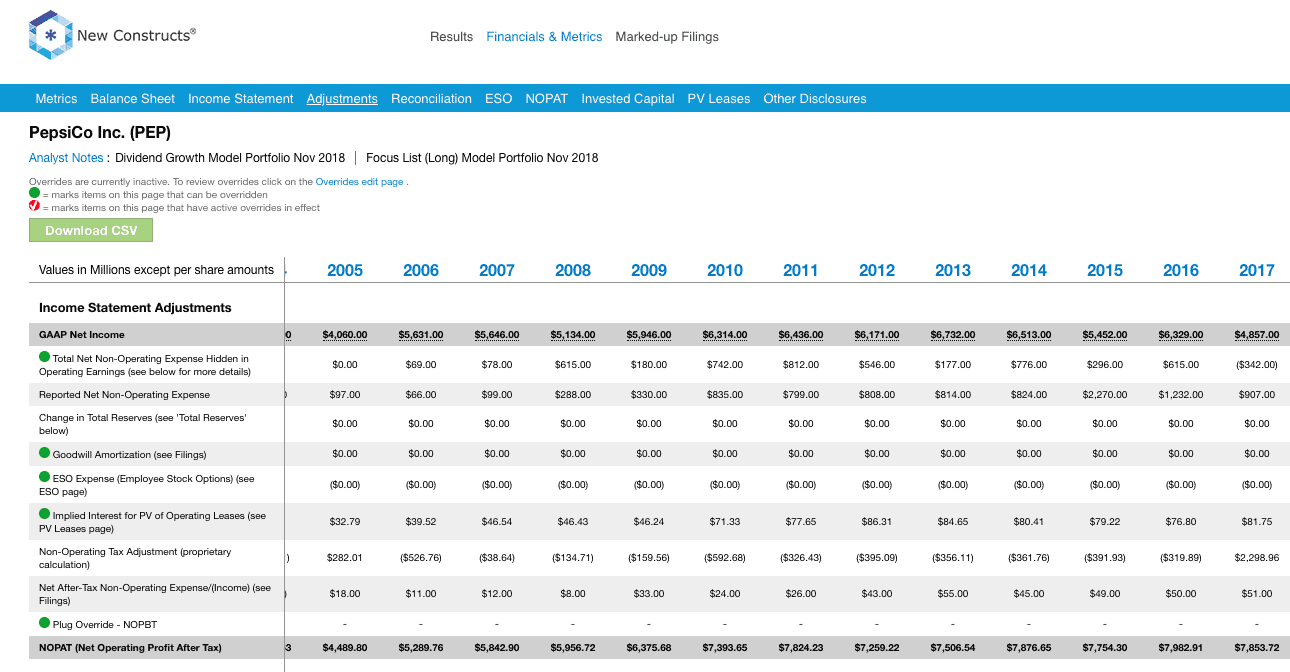Click the 2010 column header
The width and height of the screenshot is (1290, 672).
tap(725, 270)
